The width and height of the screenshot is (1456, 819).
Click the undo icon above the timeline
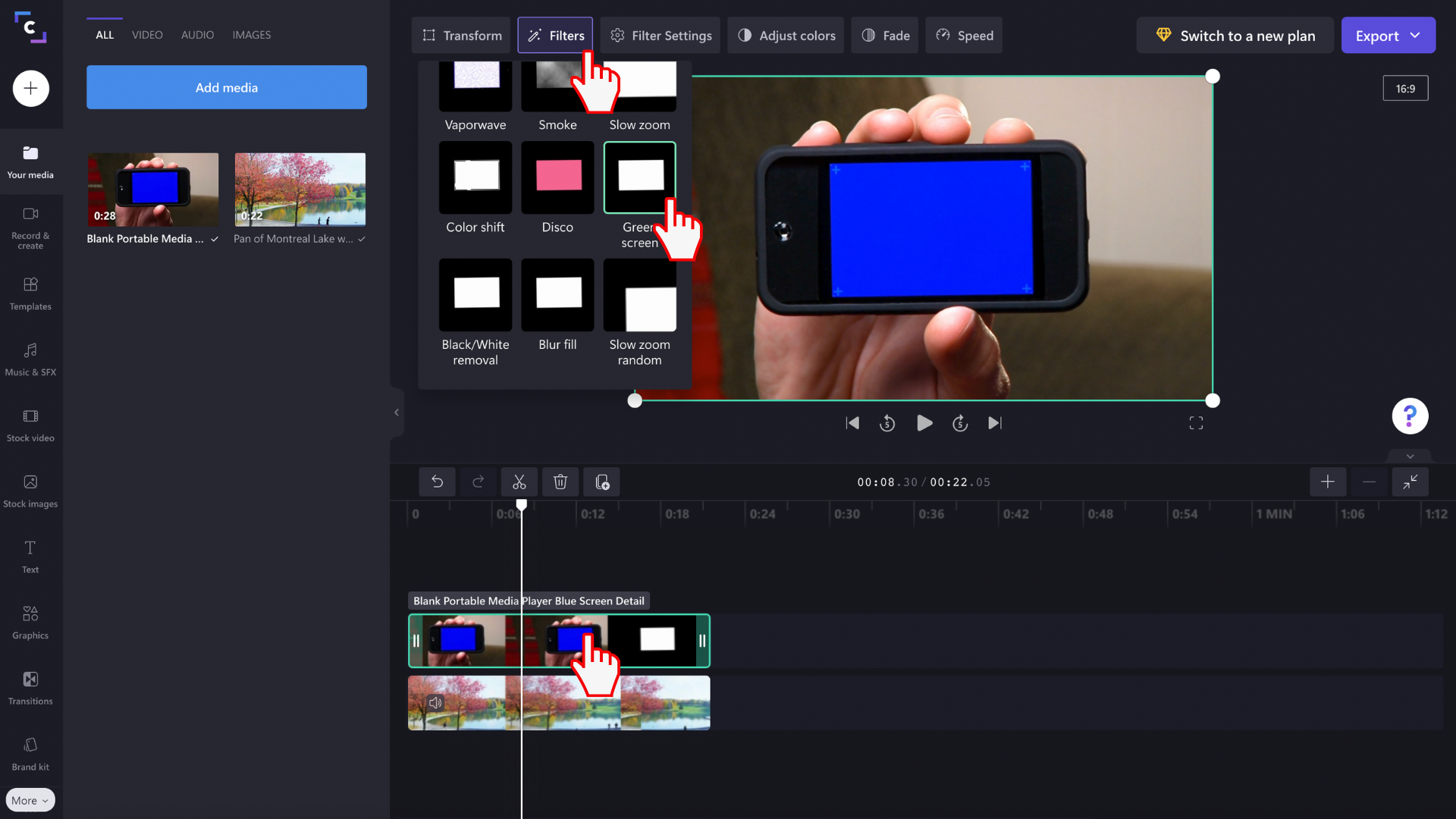[x=438, y=482]
